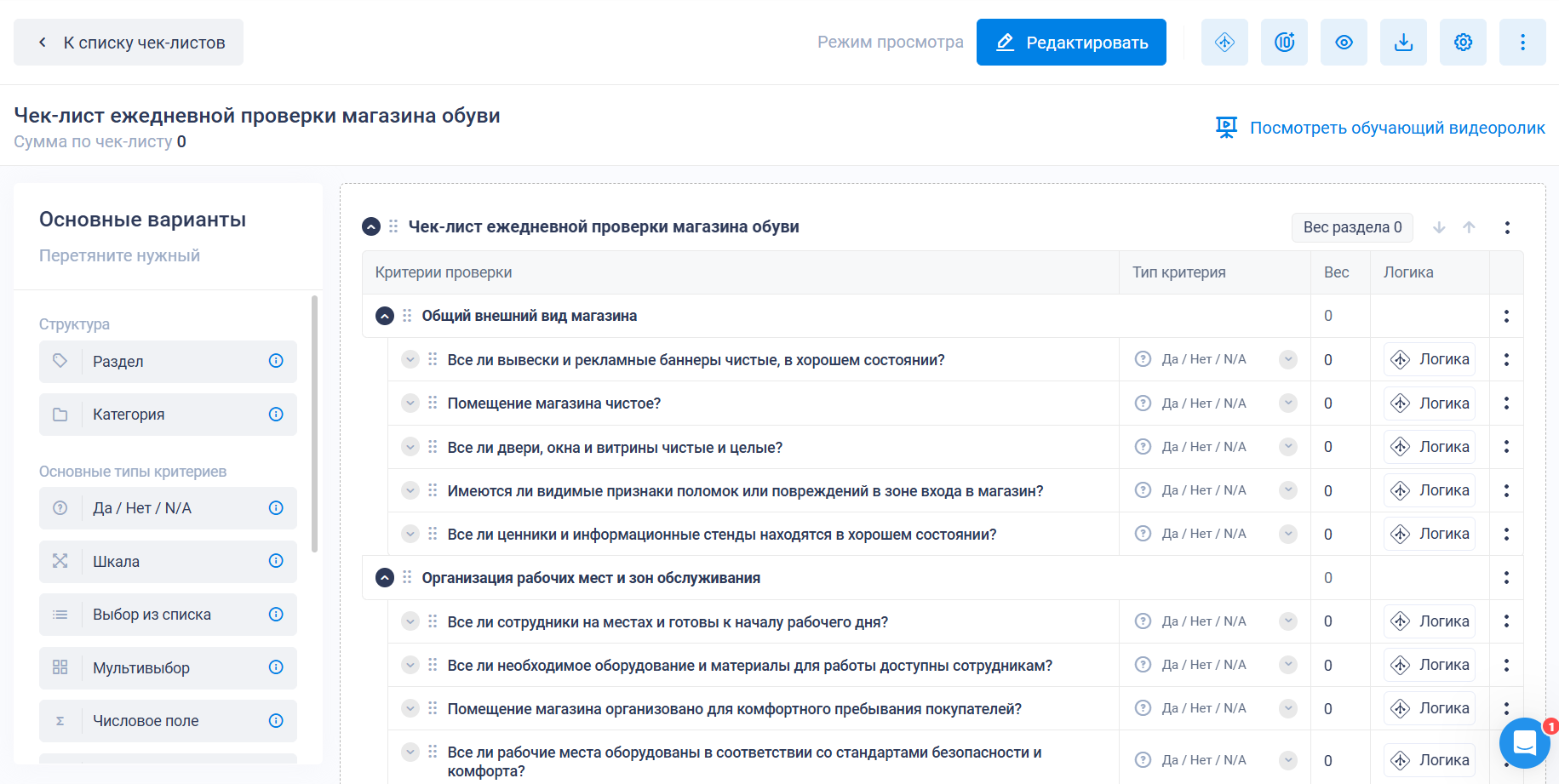Viewport: 1559px width, 784px height.
Task: Open the checklist settings gear icon
Action: [1463, 41]
